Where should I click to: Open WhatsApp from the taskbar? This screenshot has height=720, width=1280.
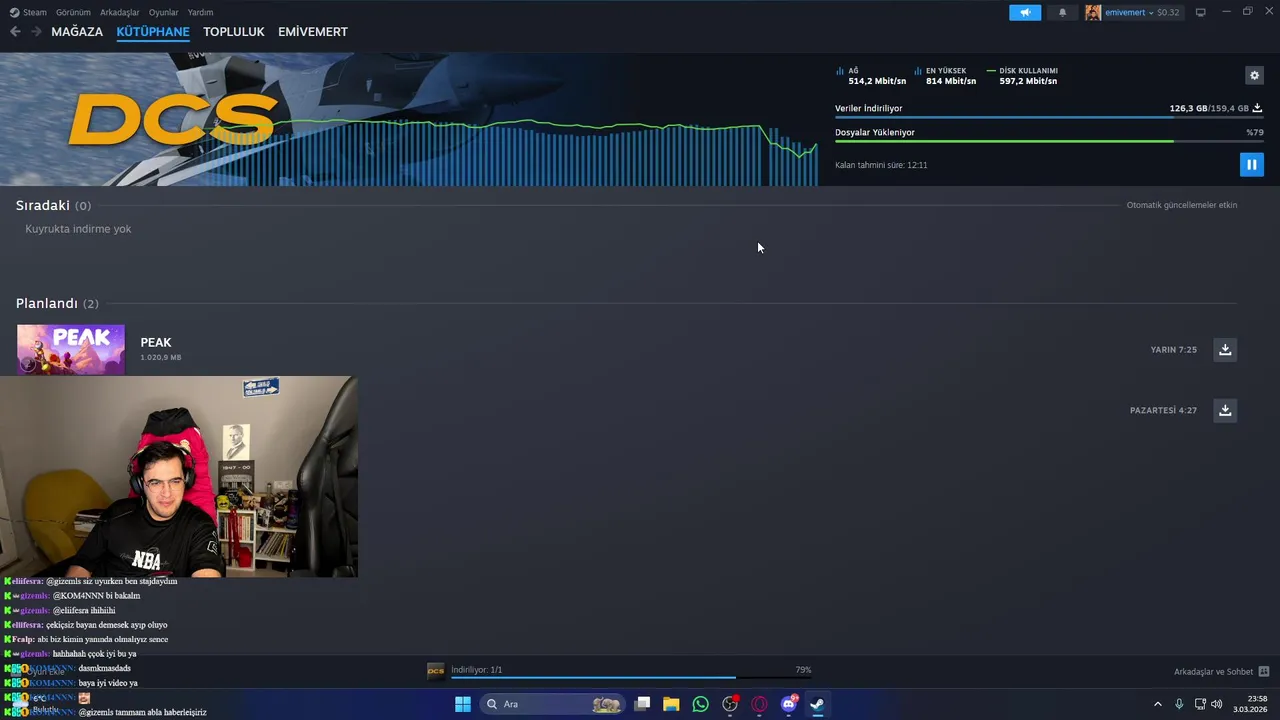coord(700,704)
